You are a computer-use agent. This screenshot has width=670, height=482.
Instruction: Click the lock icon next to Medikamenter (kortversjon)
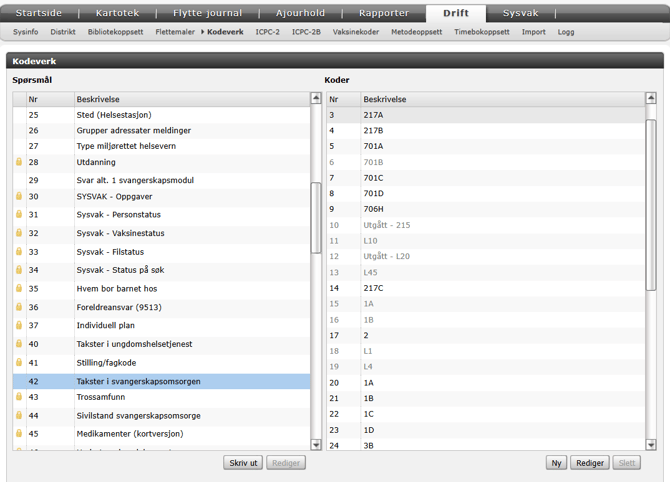[x=19, y=434]
